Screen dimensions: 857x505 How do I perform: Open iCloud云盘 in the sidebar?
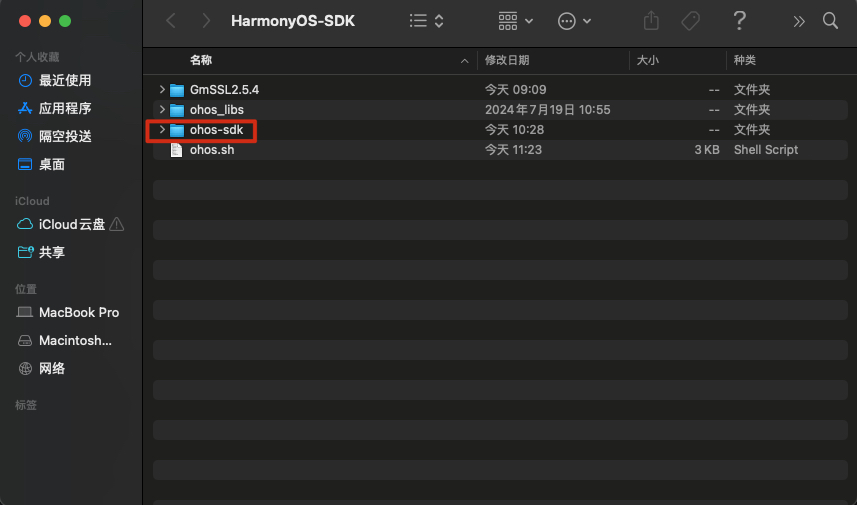(x=71, y=224)
